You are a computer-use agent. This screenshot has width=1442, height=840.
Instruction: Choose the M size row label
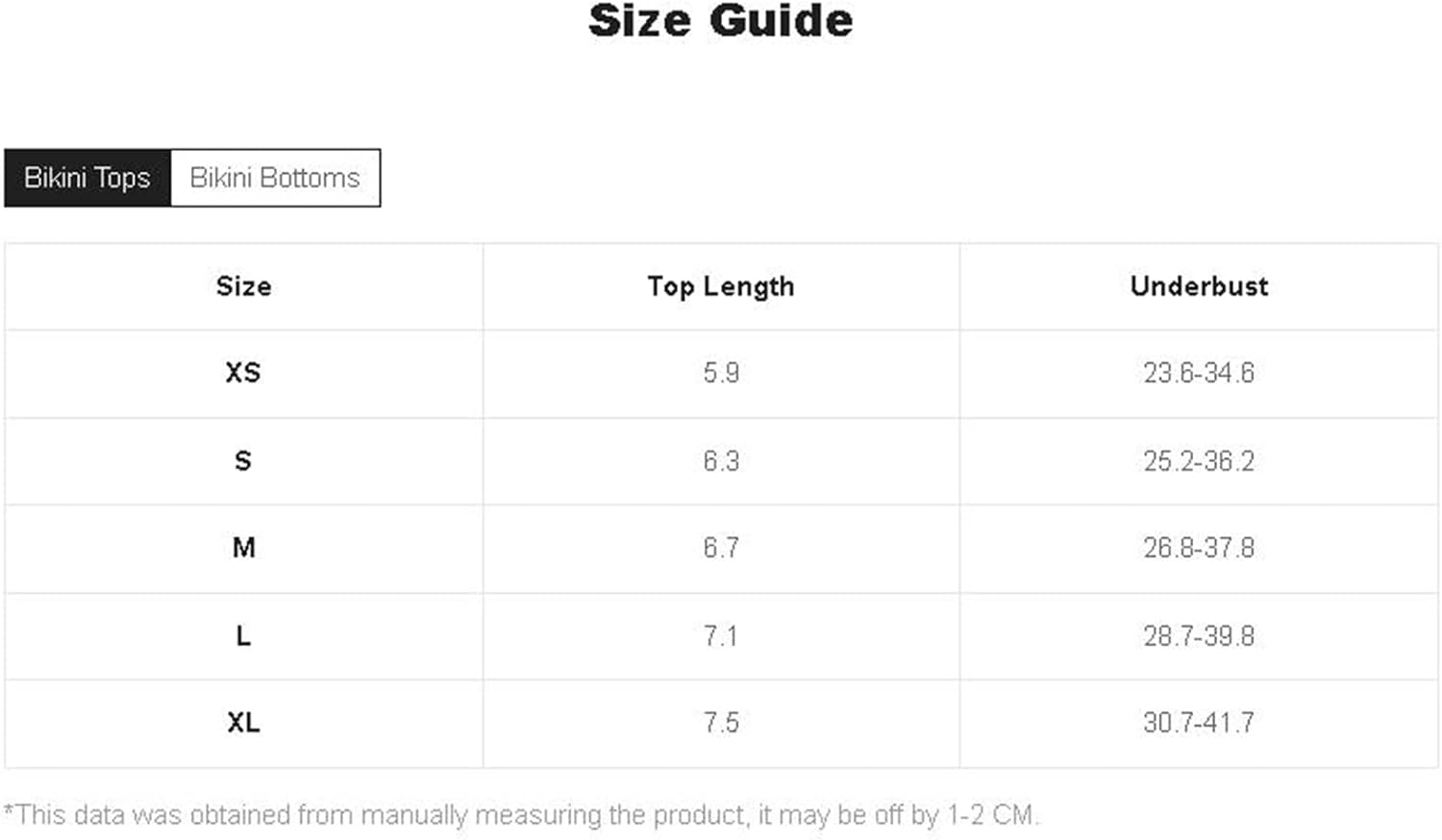(x=243, y=548)
